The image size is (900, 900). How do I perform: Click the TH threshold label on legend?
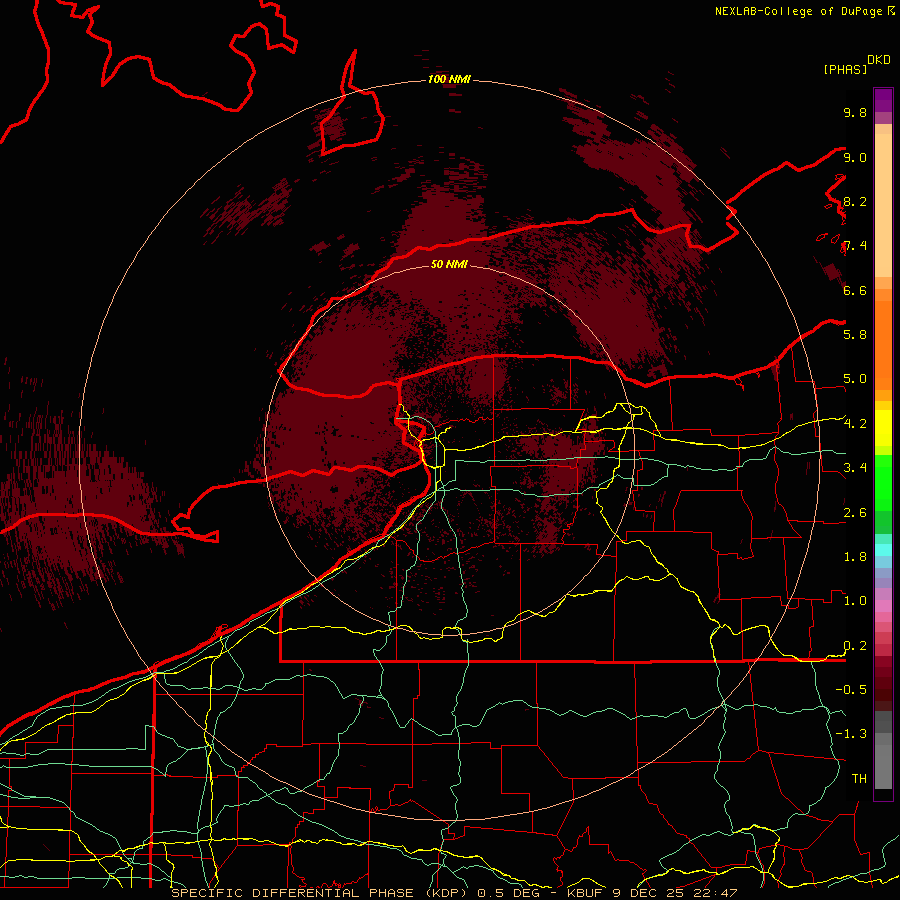pyautogui.click(x=859, y=778)
